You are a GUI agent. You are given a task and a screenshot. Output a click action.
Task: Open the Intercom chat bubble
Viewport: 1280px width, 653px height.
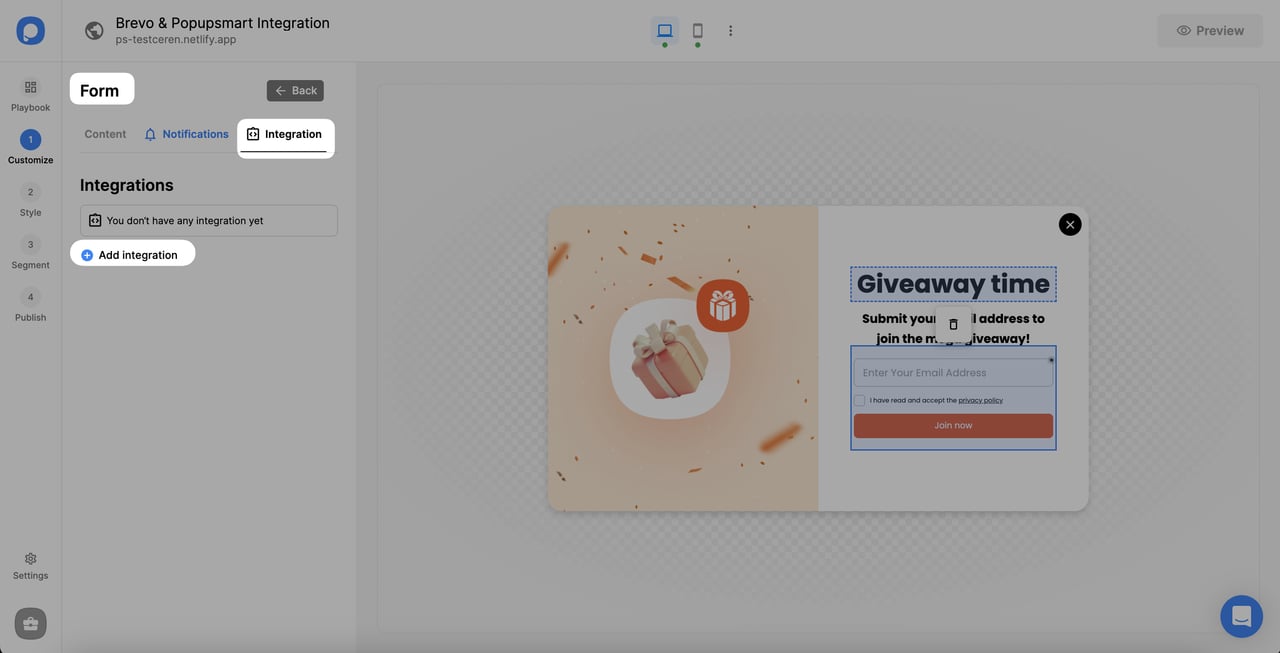pyautogui.click(x=1241, y=615)
